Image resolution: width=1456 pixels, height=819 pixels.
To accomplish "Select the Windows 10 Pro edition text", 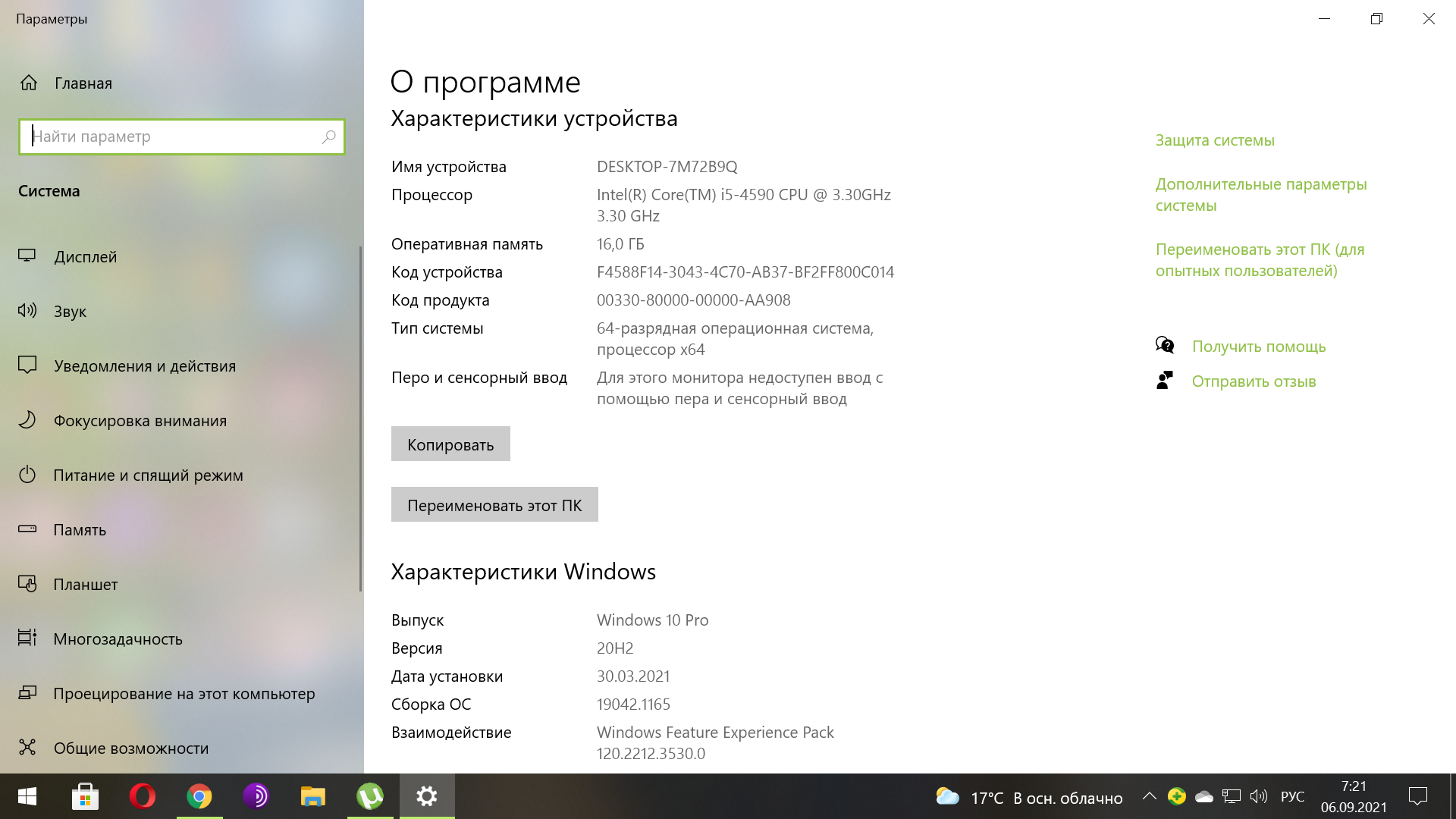I will pyautogui.click(x=652, y=620).
